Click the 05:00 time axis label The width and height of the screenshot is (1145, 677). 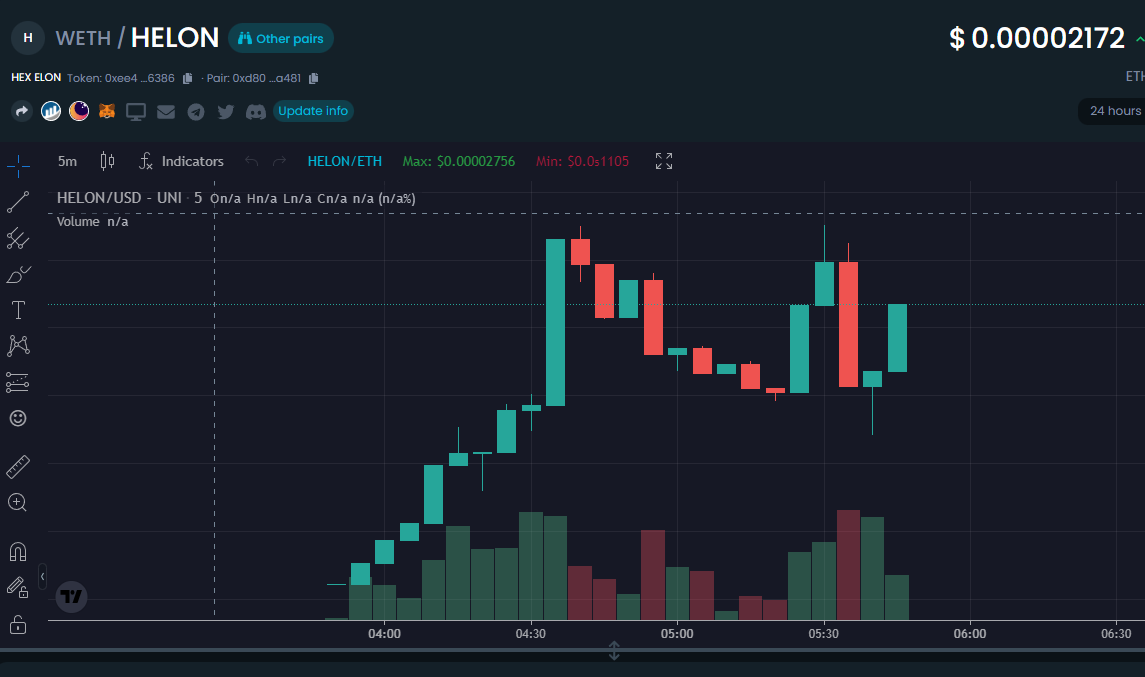pyautogui.click(x=677, y=634)
